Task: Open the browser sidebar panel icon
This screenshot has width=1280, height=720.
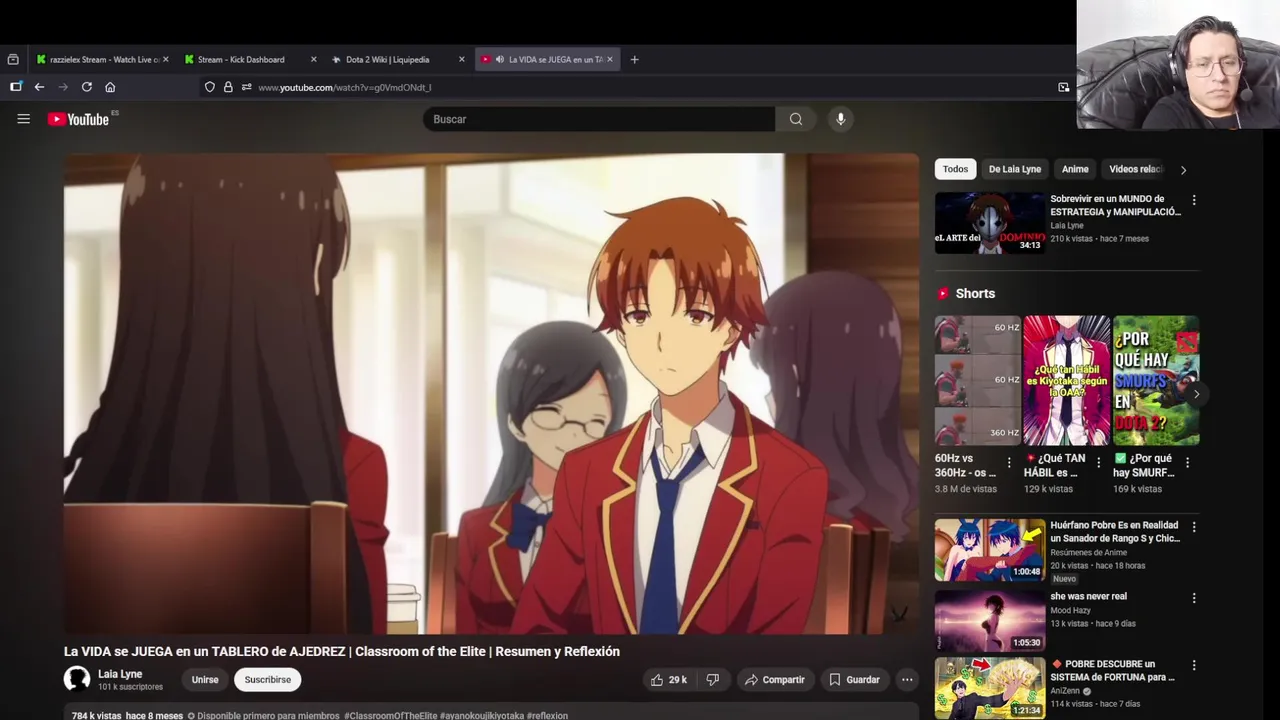Action: pyautogui.click(x=16, y=87)
